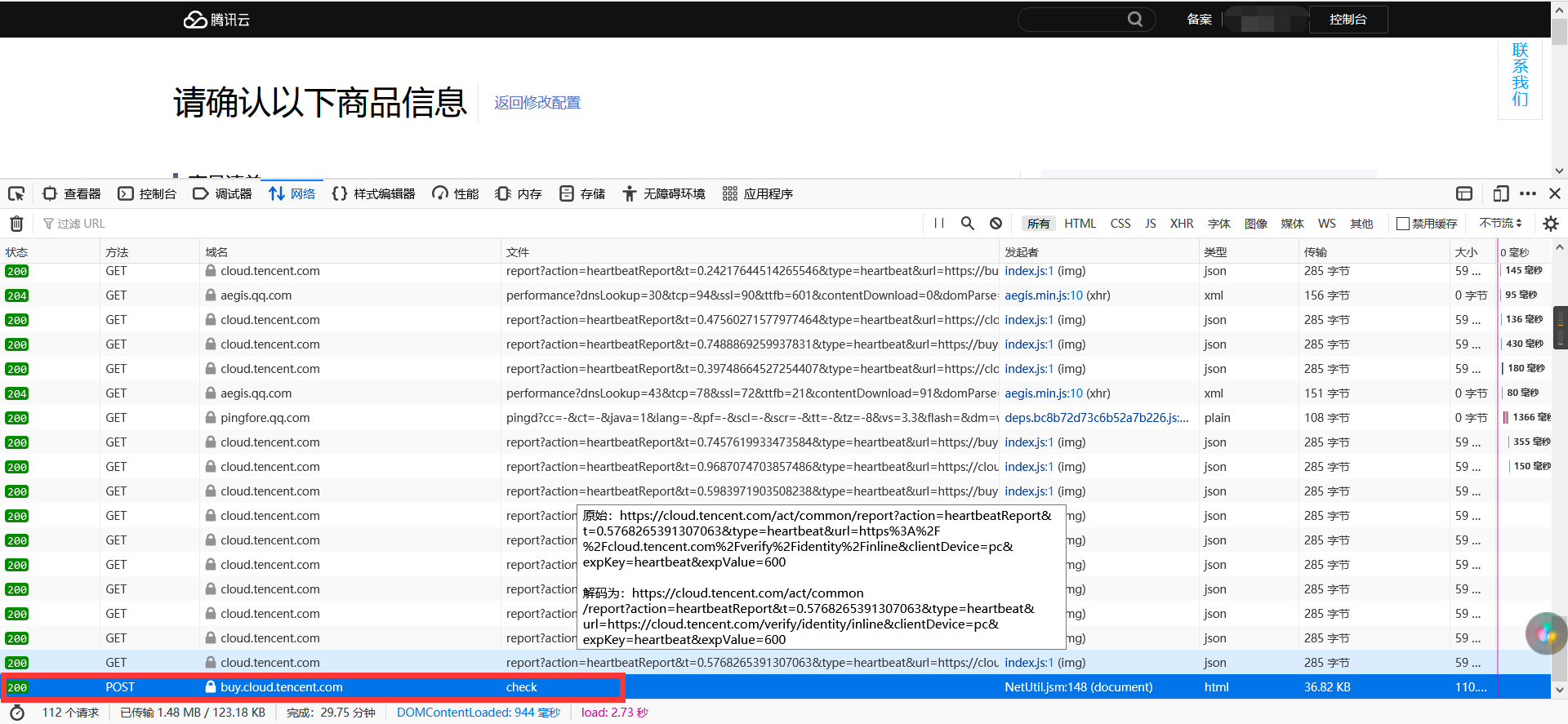Filter requests by Images (图像)
The height and width of the screenshot is (724, 1568).
point(1255,223)
